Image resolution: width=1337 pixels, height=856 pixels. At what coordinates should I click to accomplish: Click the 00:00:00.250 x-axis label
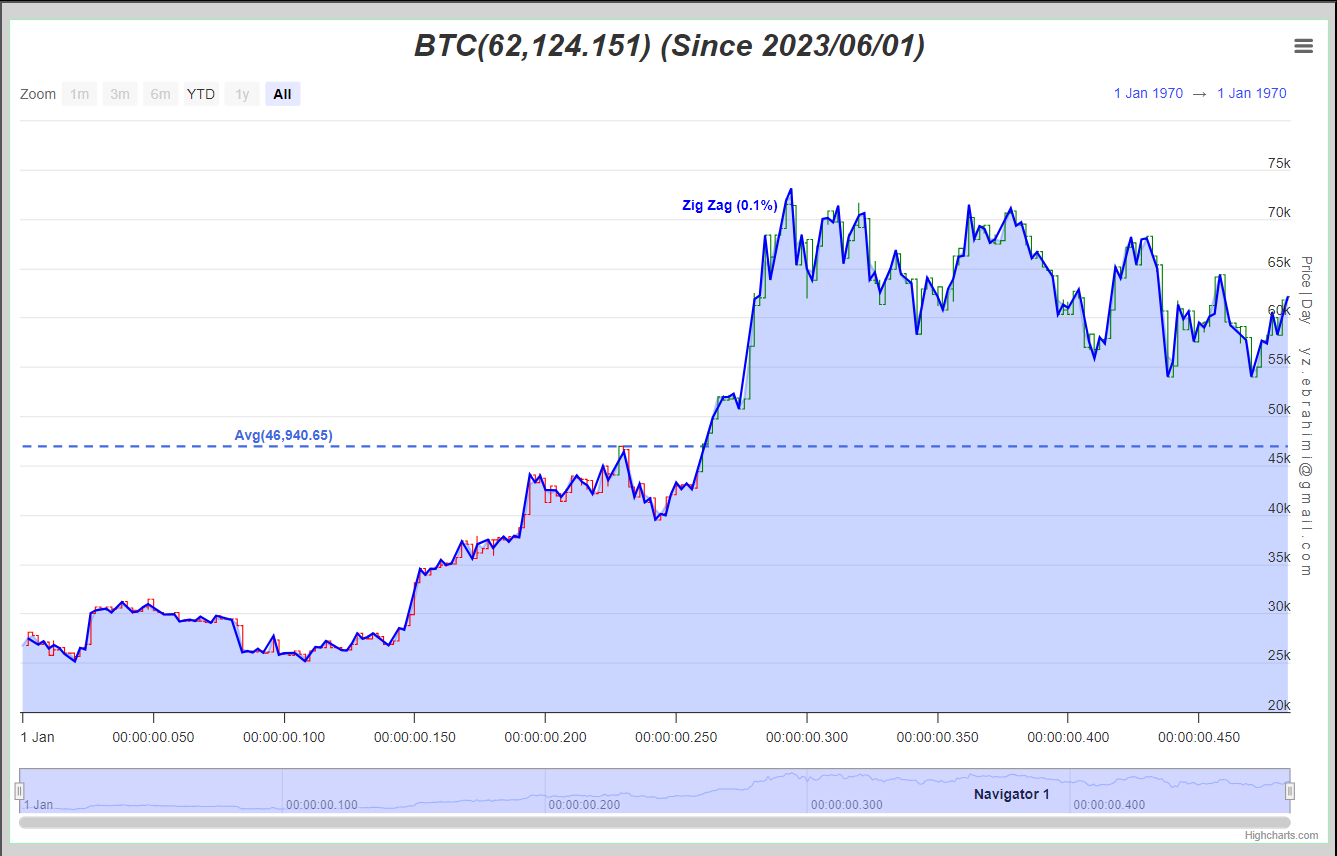click(676, 737)
